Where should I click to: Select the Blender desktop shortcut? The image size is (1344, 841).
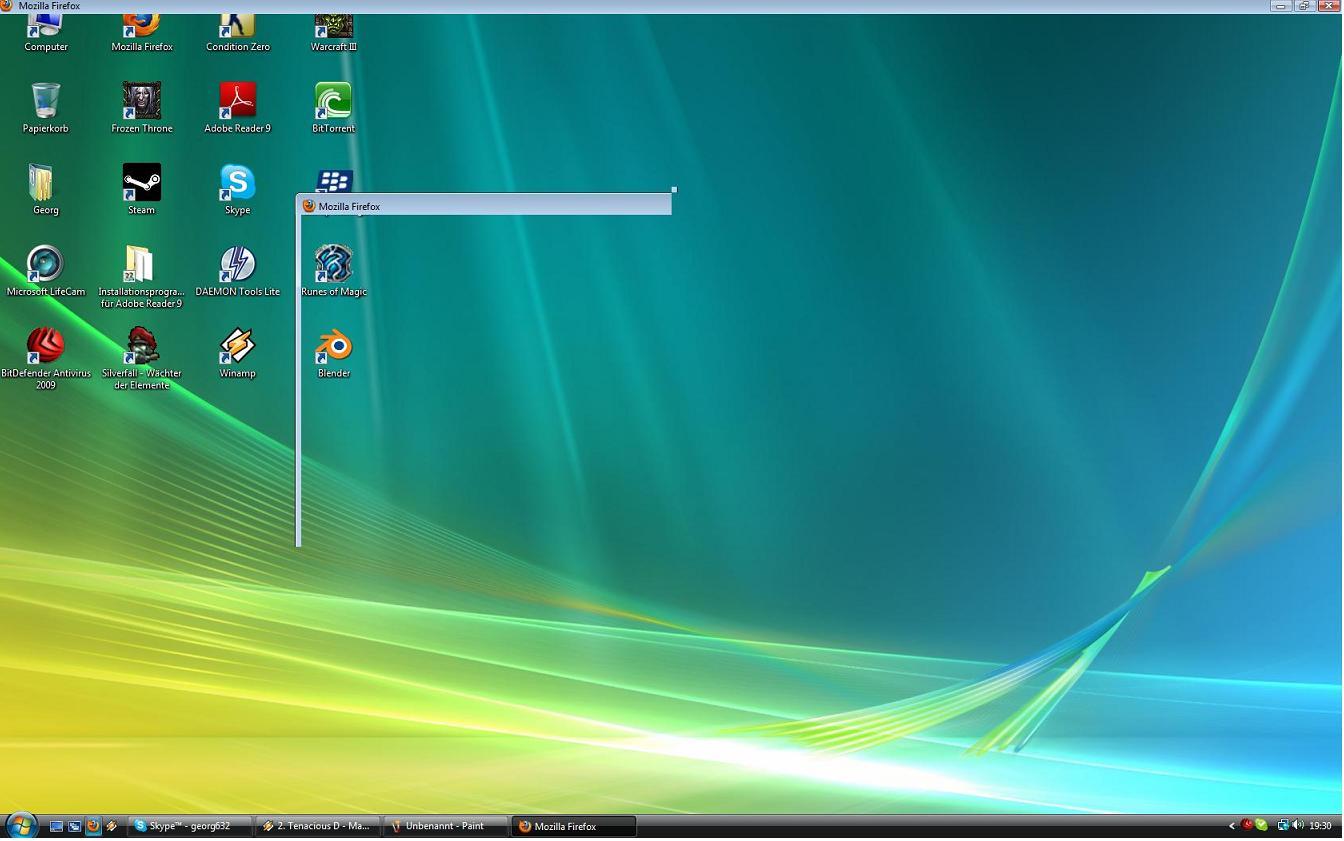tap(334, 354)
